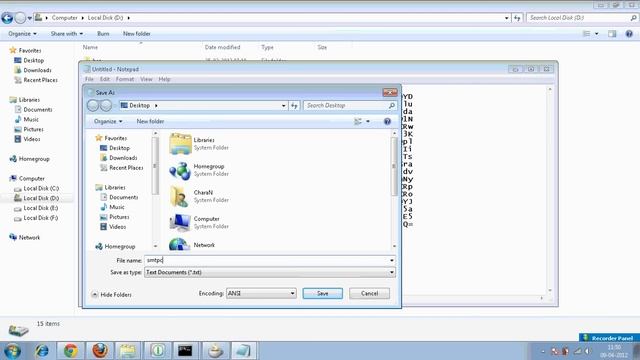
Task: Open Notepad Edit menu
Action: coord(105,79)
